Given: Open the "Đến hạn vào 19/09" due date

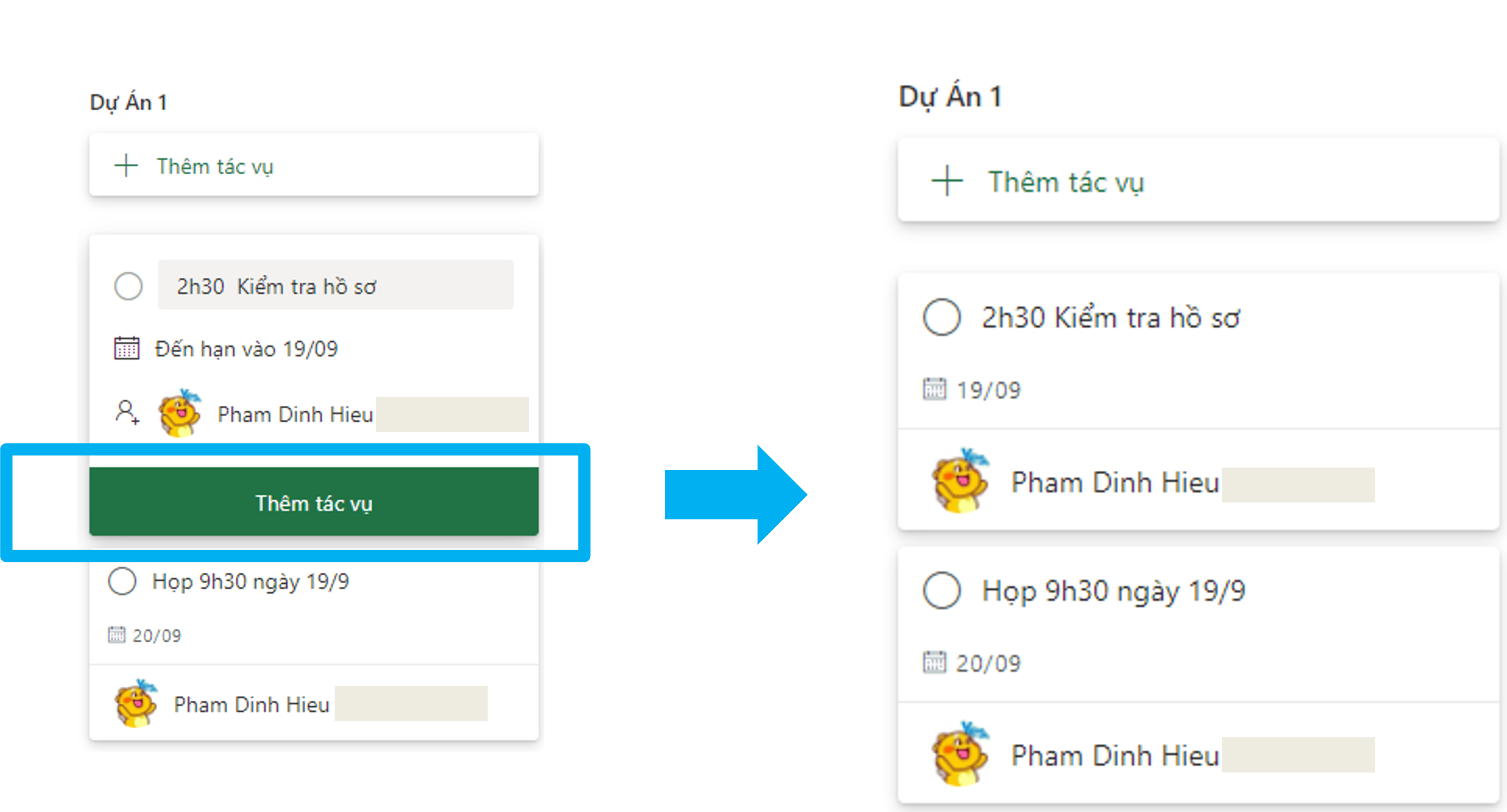Looking at the screenshot, I should tap(246, 349).
